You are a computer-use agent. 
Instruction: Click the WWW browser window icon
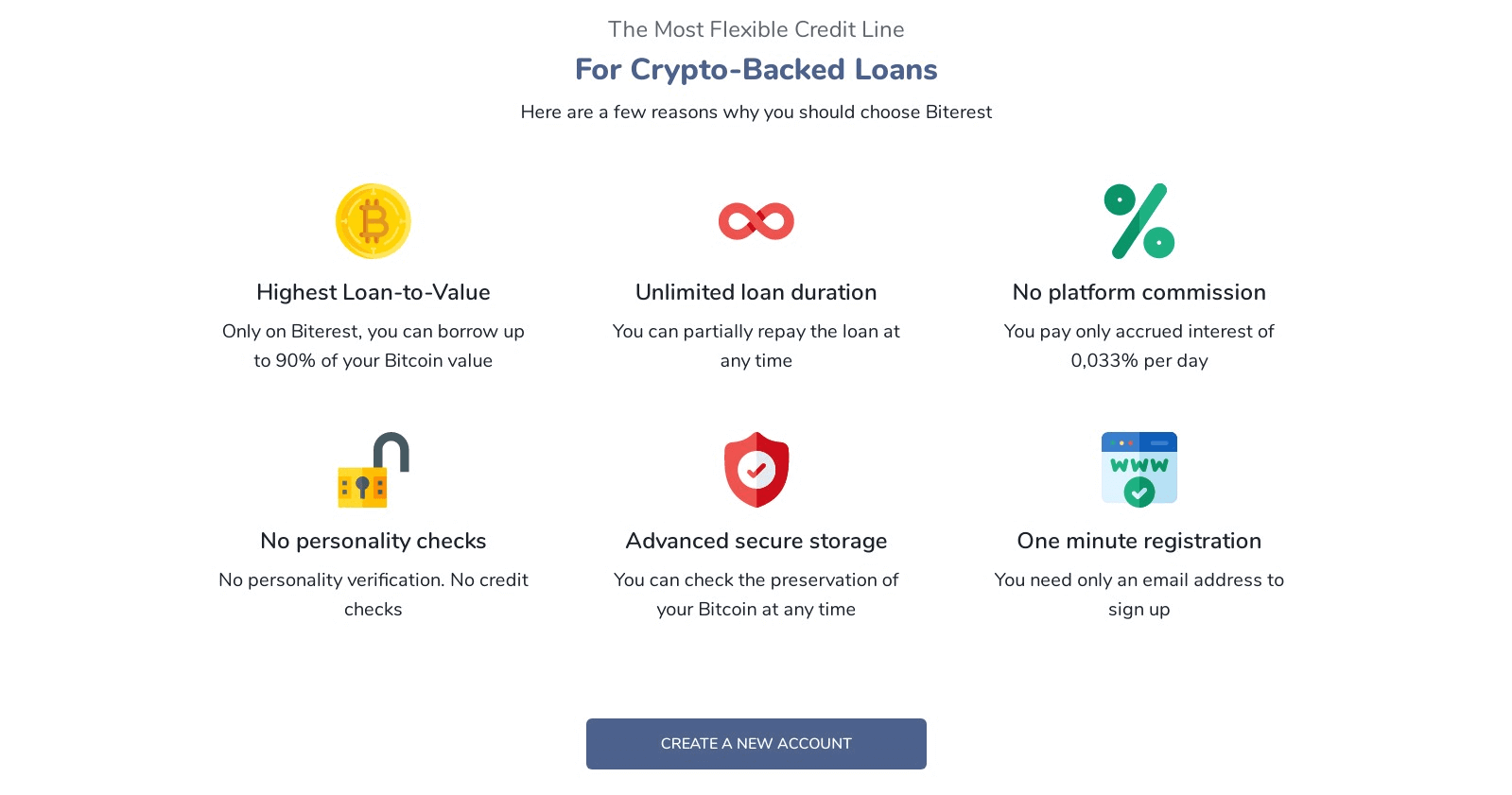click(1139, 470)
